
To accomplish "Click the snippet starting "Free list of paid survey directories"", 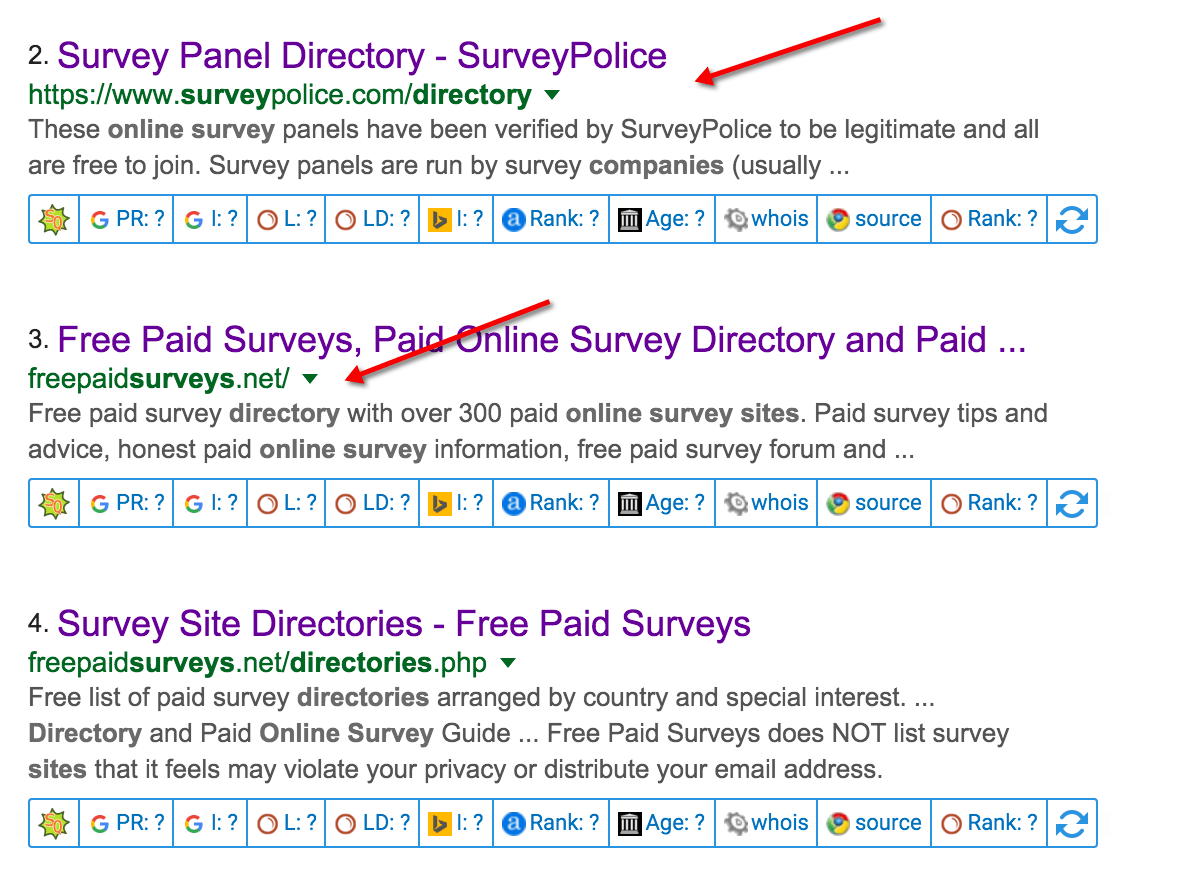I will coord(518,733).
